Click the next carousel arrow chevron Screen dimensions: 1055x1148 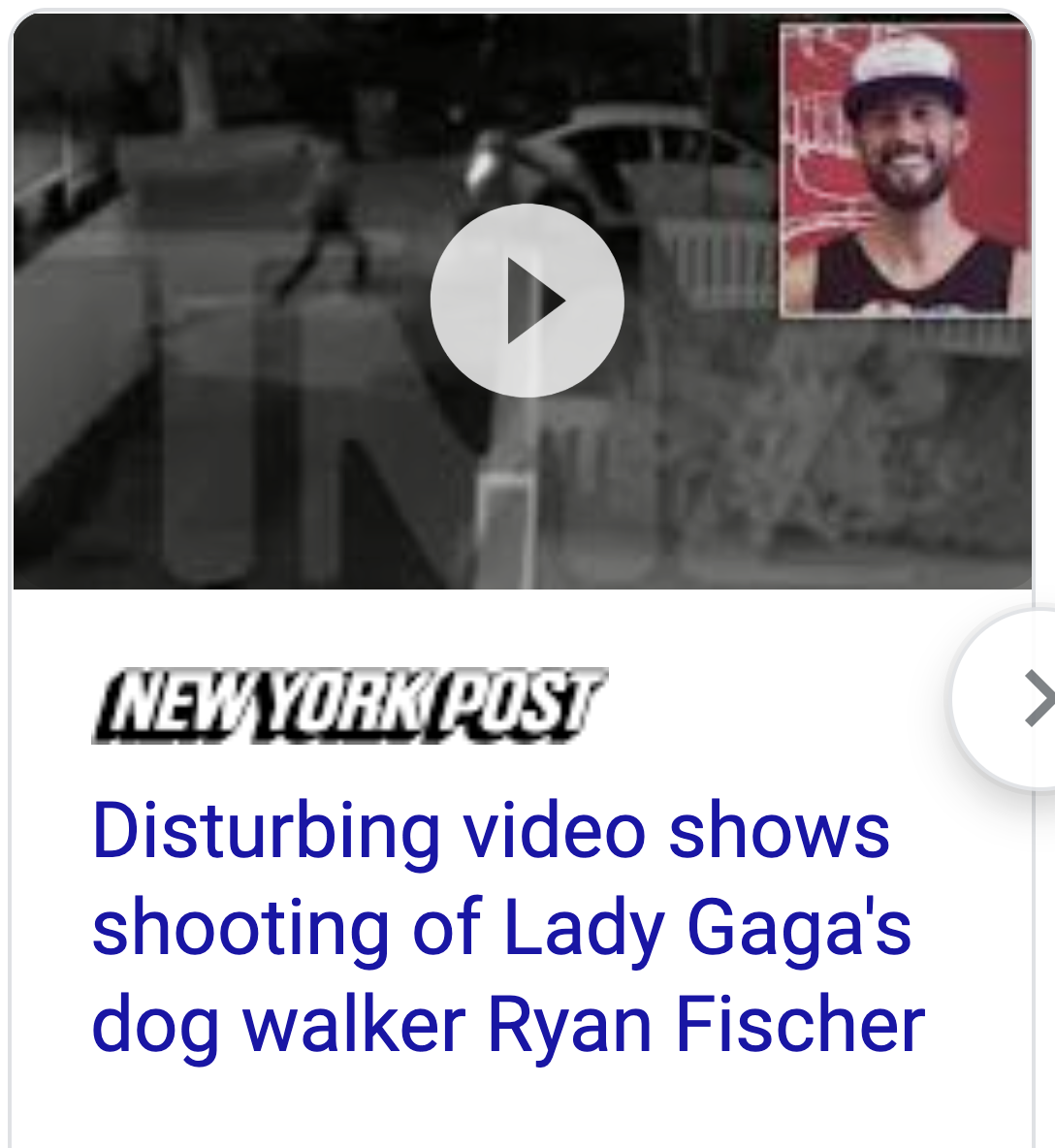[x=1039, y=698]
